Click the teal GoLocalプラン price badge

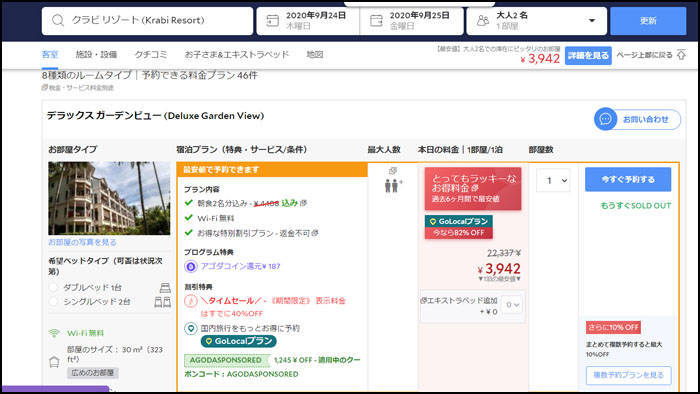458,221
